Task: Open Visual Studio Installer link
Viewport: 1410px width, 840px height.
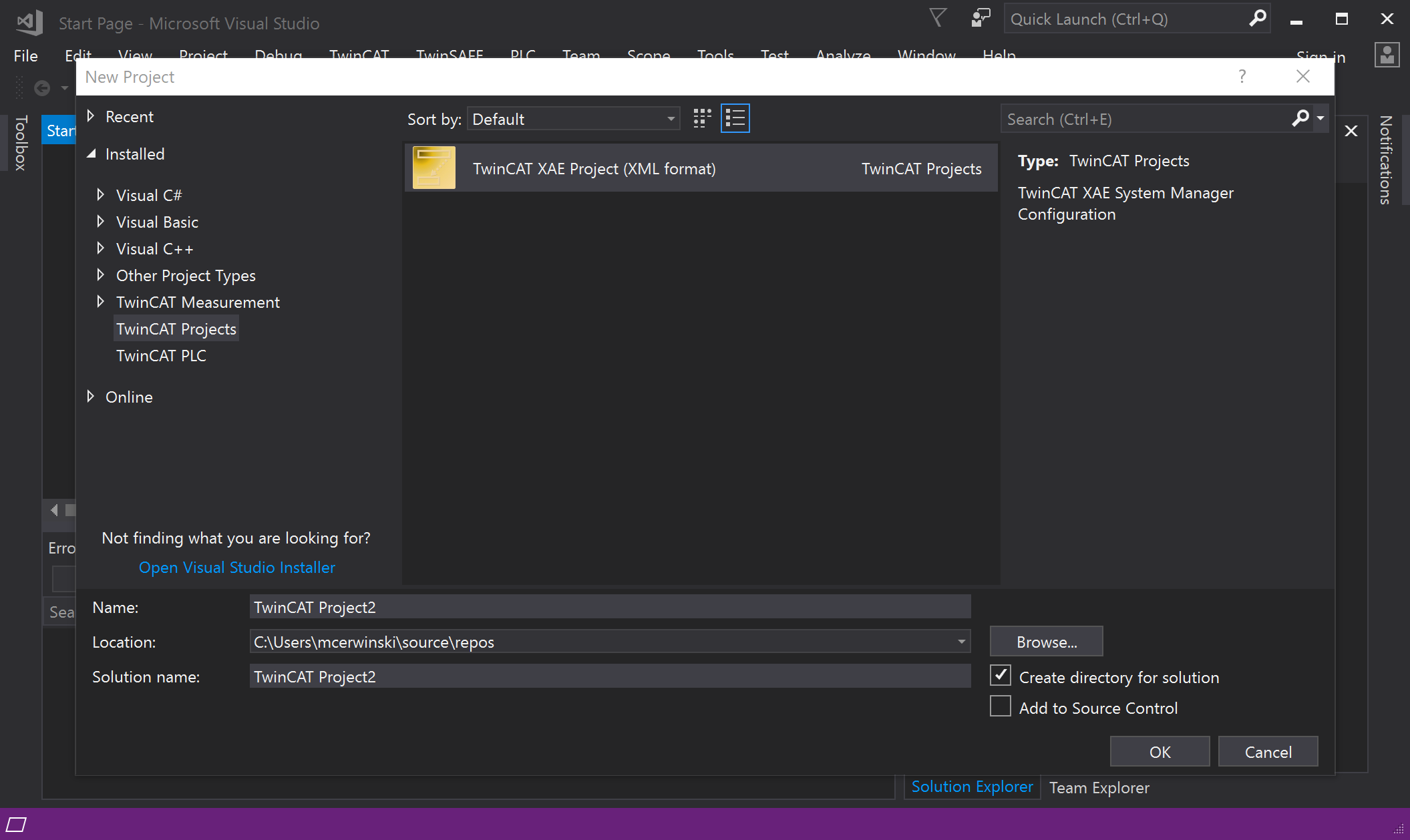Action: point(236,567)
